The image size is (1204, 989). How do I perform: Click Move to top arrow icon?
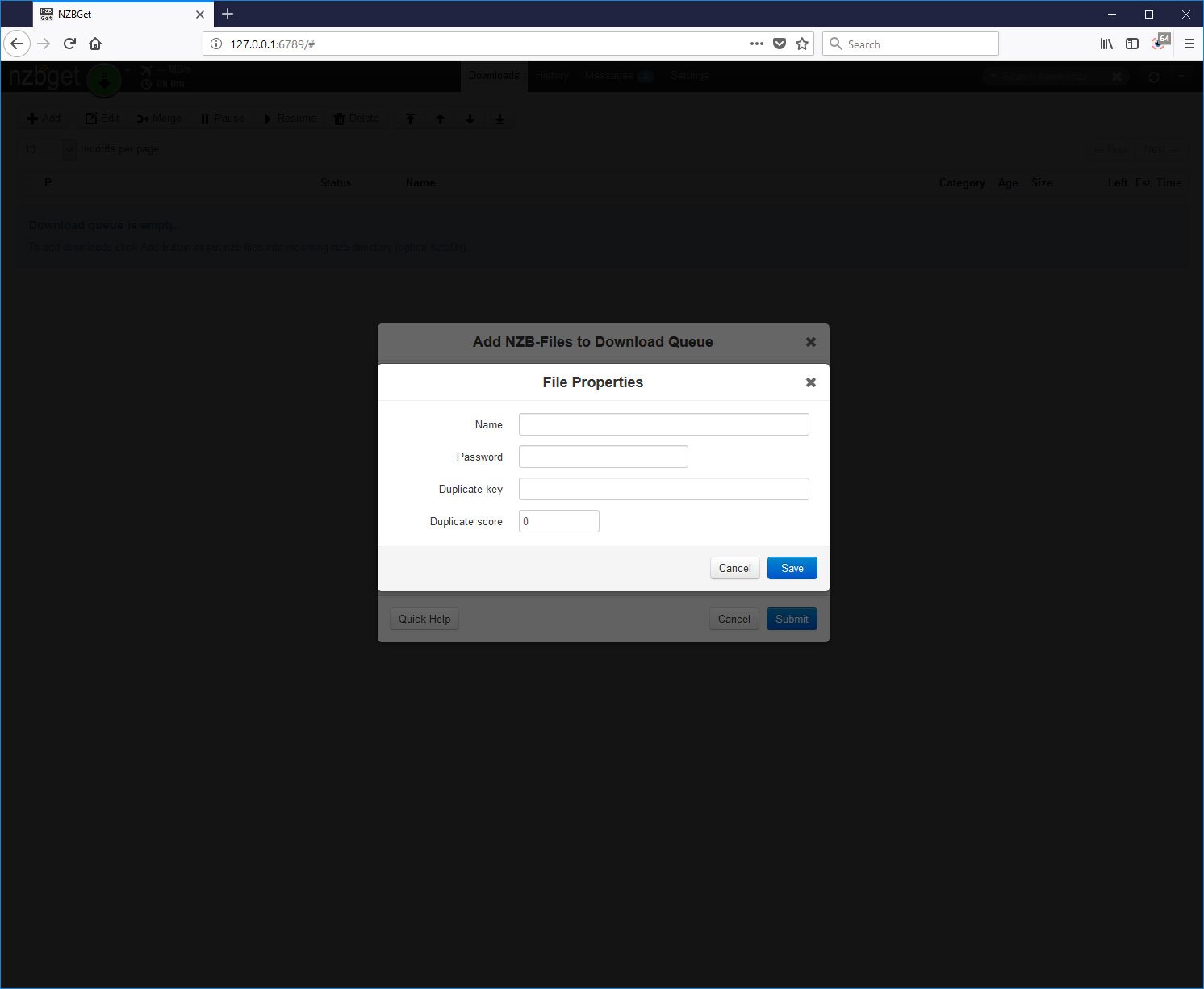click(x=410, y=119)
